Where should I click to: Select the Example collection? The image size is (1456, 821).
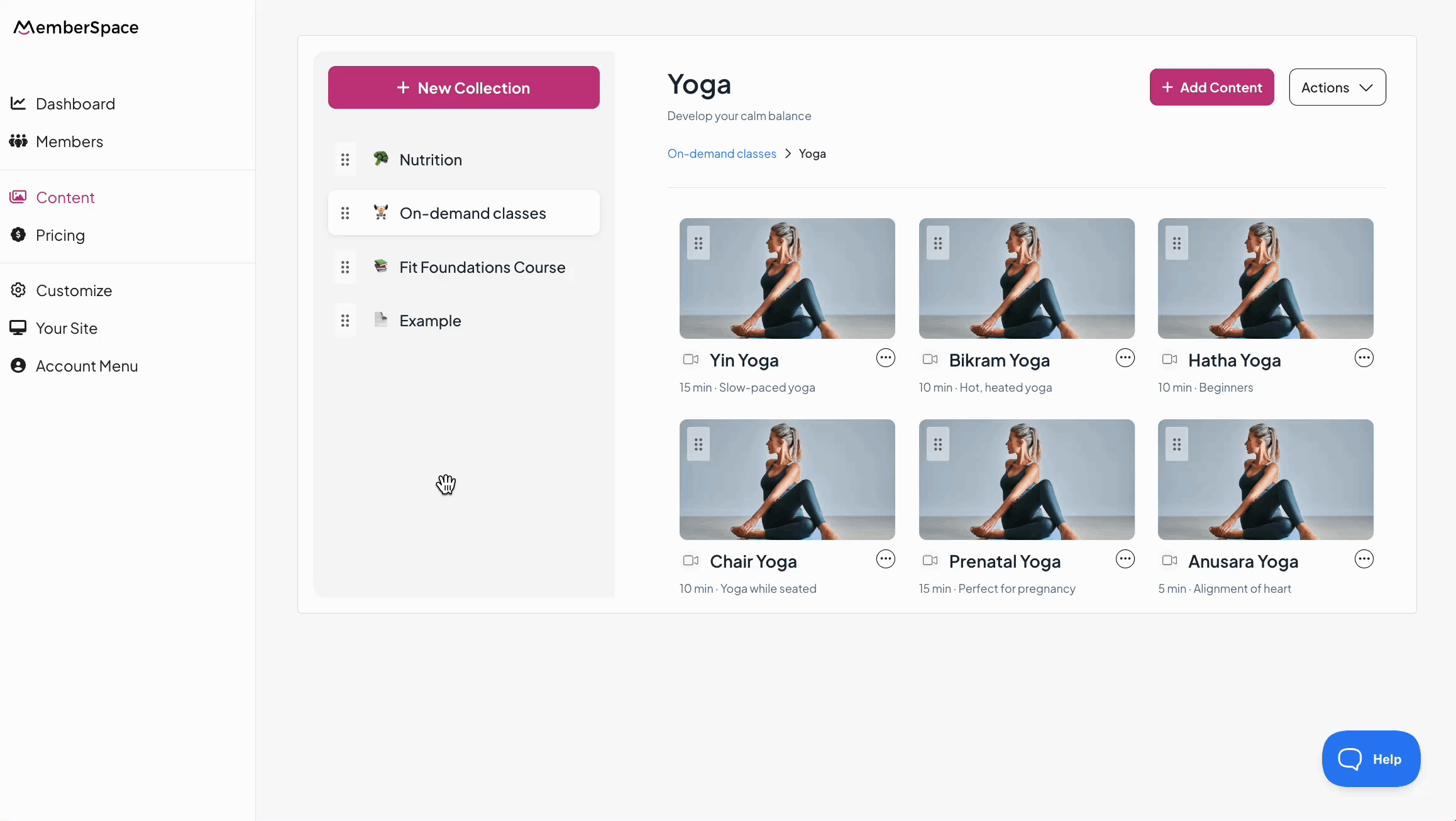(x=464, y=321)
